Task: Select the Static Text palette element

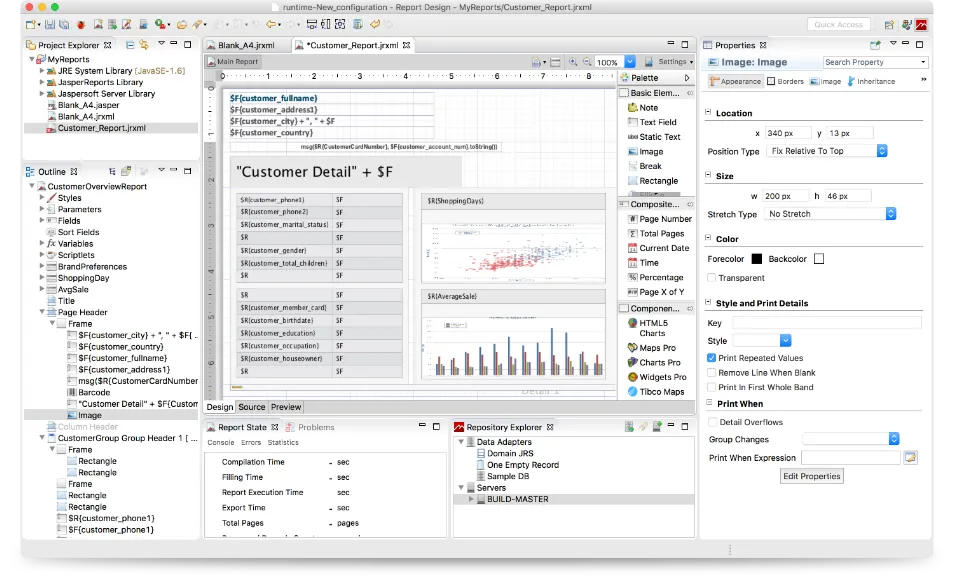Action: 659,137
